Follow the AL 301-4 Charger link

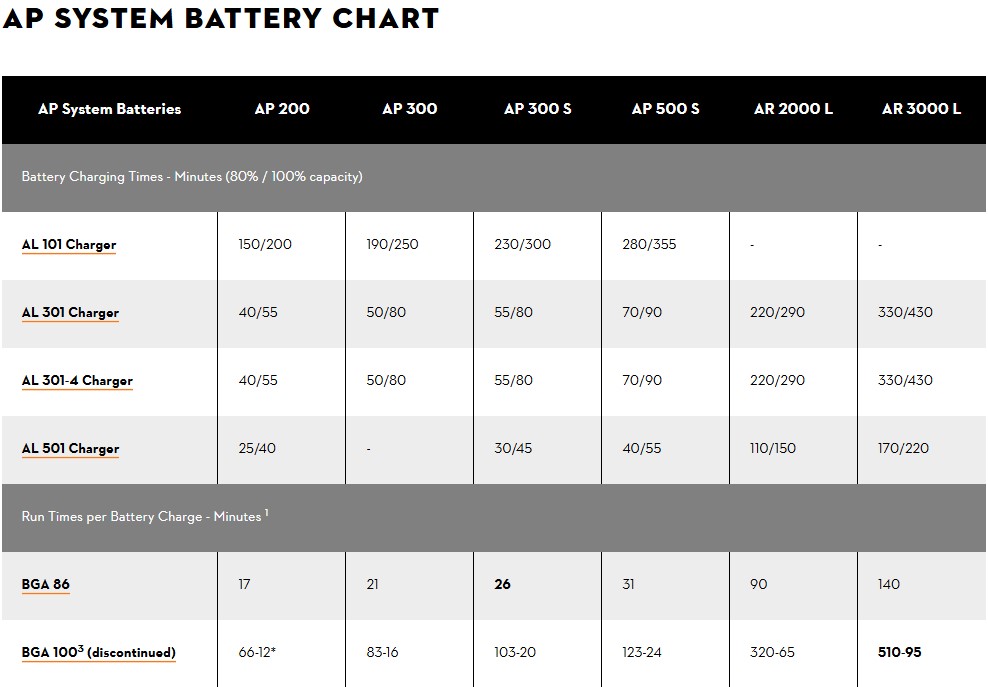pos(77,381)
